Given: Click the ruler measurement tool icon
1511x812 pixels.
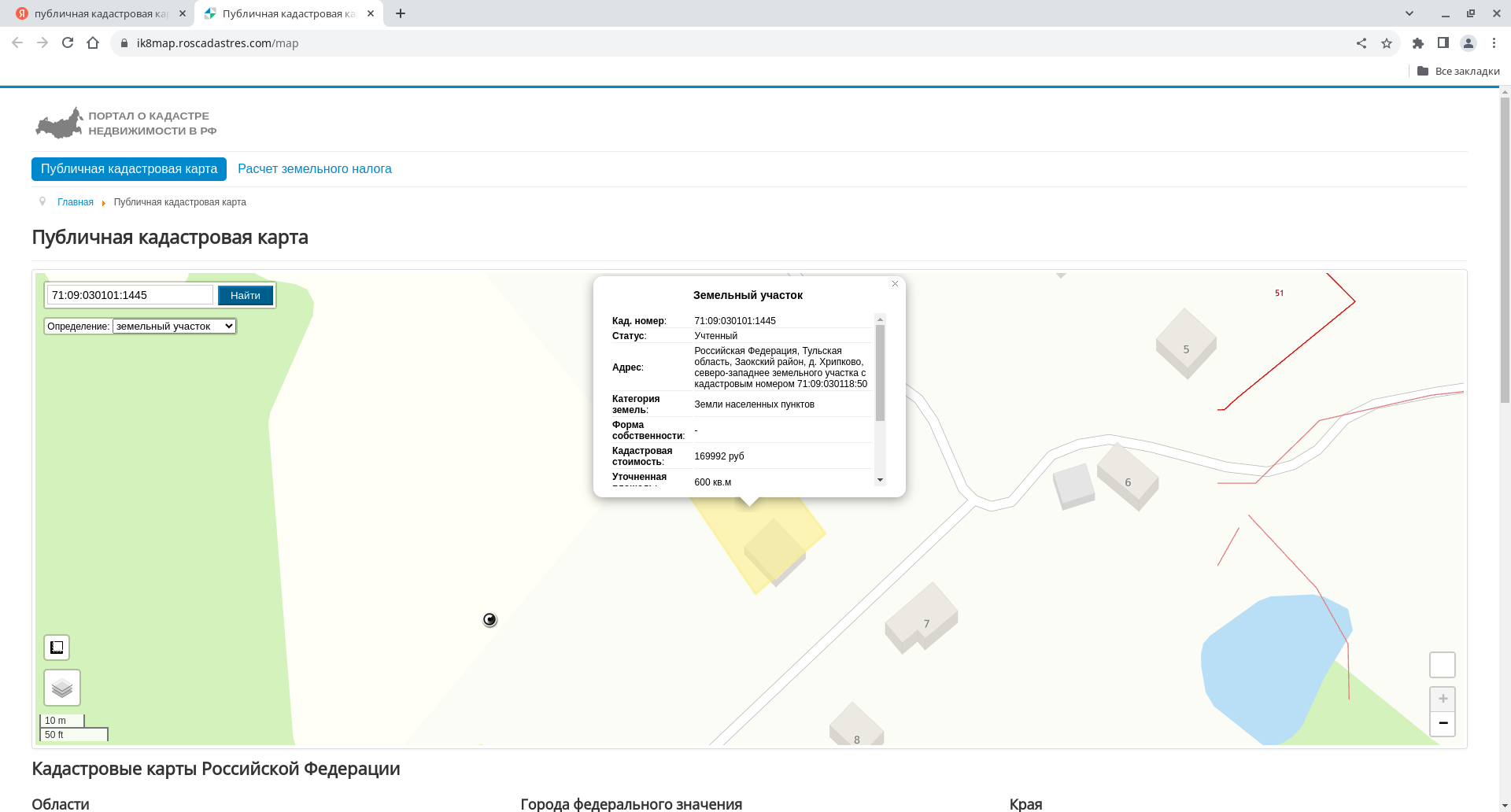Looking at the screenshot, I should pos(57,648).
